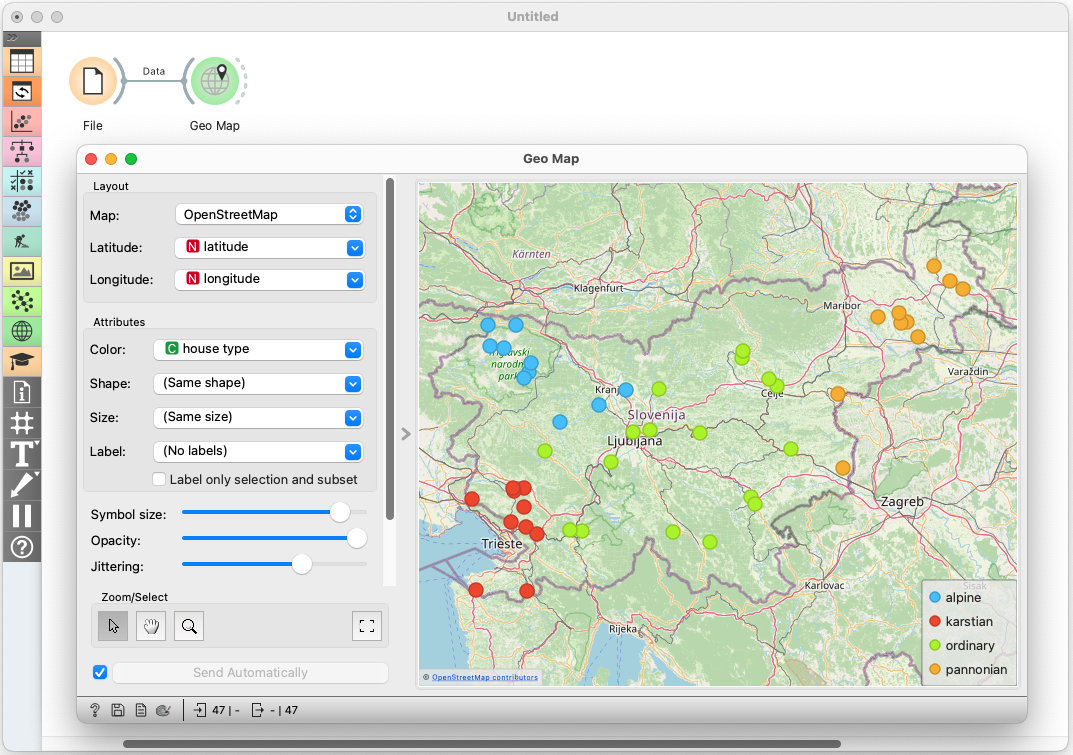The height and width of the screenshot is (755, 1073).
Task: Click the control panel vertical scrollbar
Action: click(390, 349)
